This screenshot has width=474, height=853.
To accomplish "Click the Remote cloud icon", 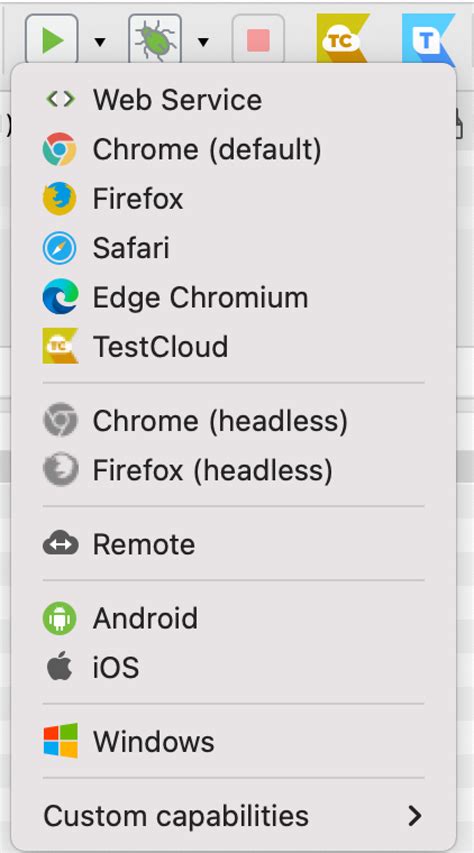I will pyautogui.click(x=60, y=544).
